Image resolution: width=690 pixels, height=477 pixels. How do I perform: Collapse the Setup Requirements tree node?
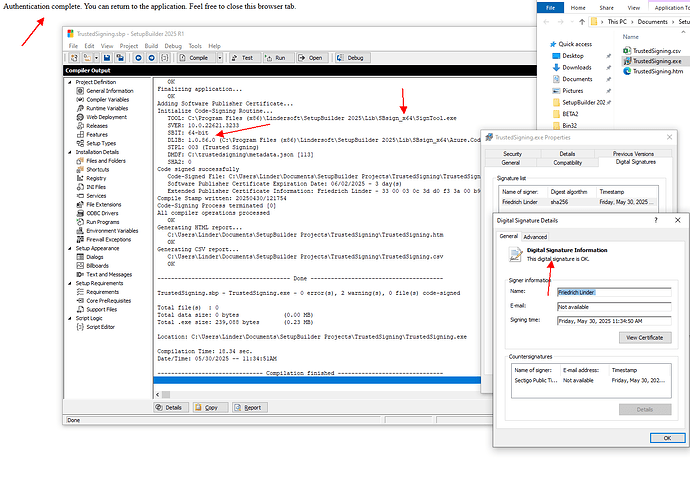click(71, 283)
